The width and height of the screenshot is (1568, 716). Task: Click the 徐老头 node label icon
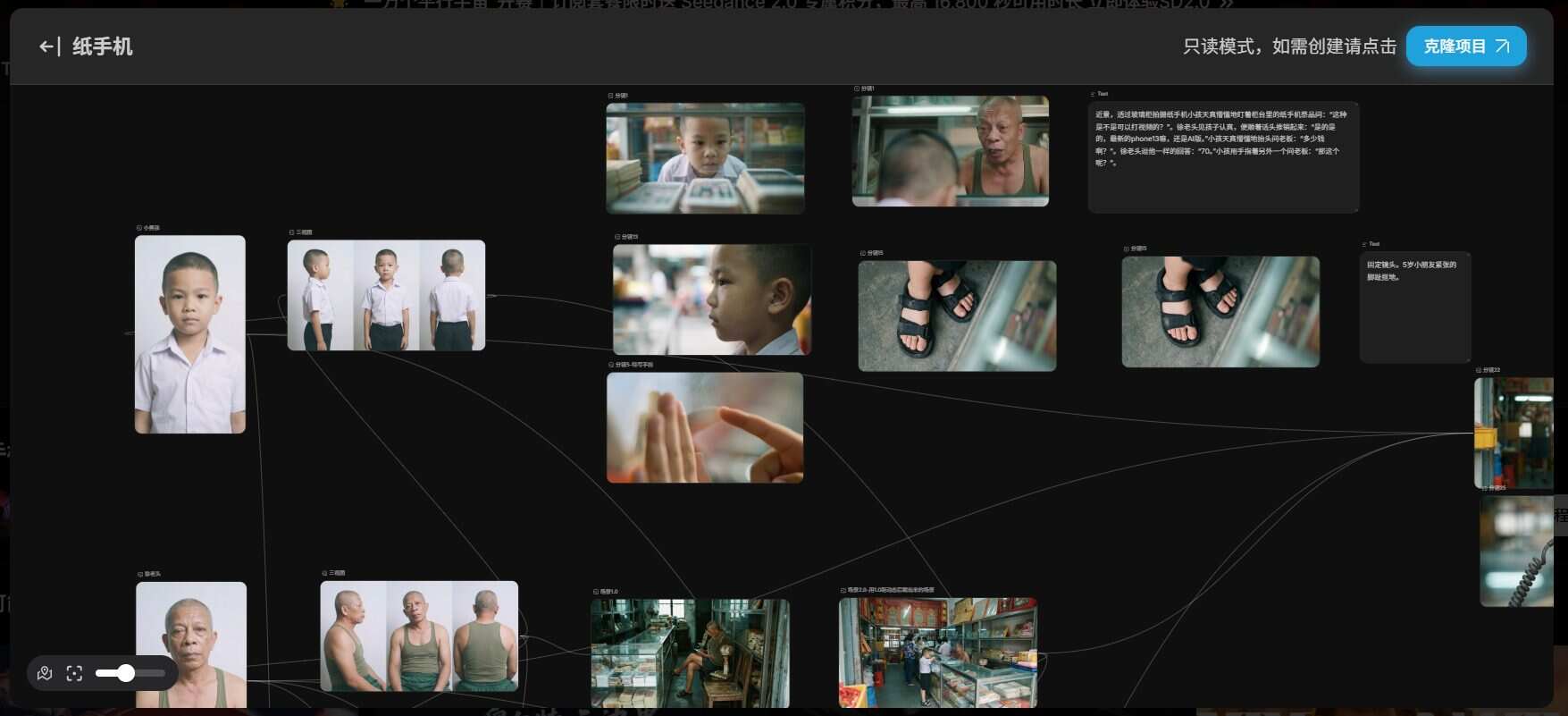coord(140,574)
